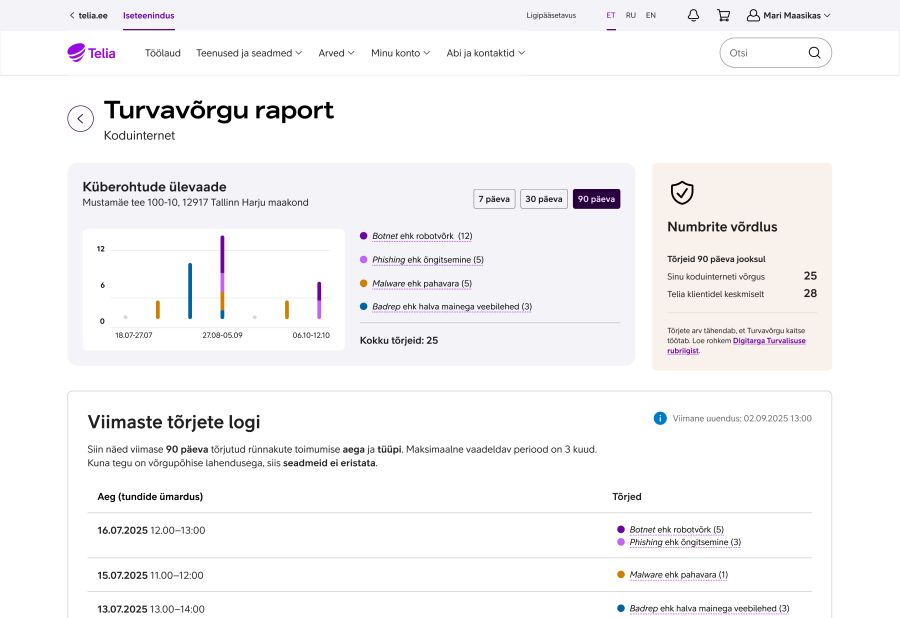Select the 90 päeva period
This screenshot has width=900, height=618.
596,199
